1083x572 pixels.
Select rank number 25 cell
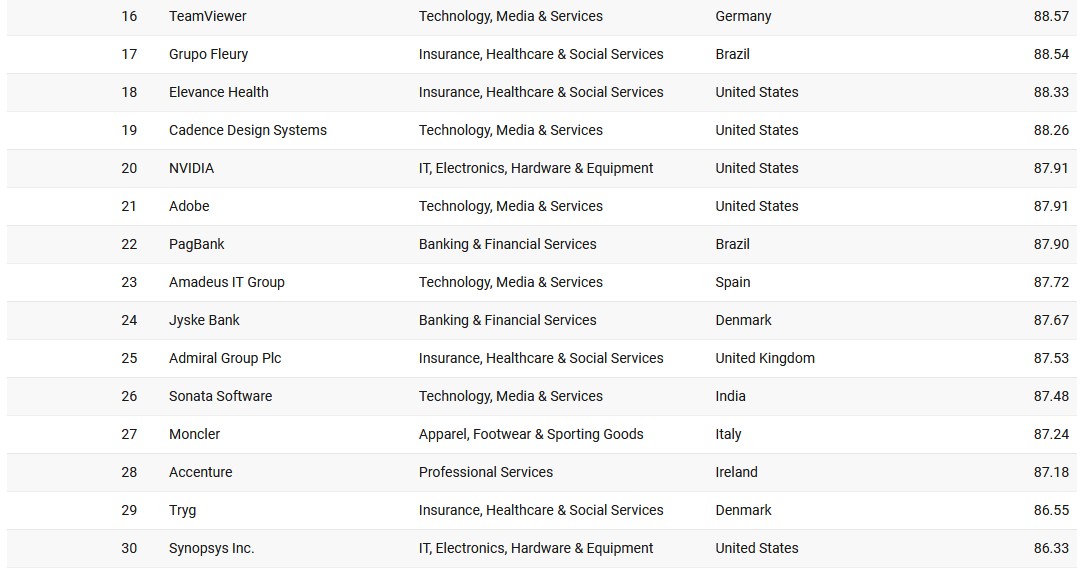(x=128, y=358)
